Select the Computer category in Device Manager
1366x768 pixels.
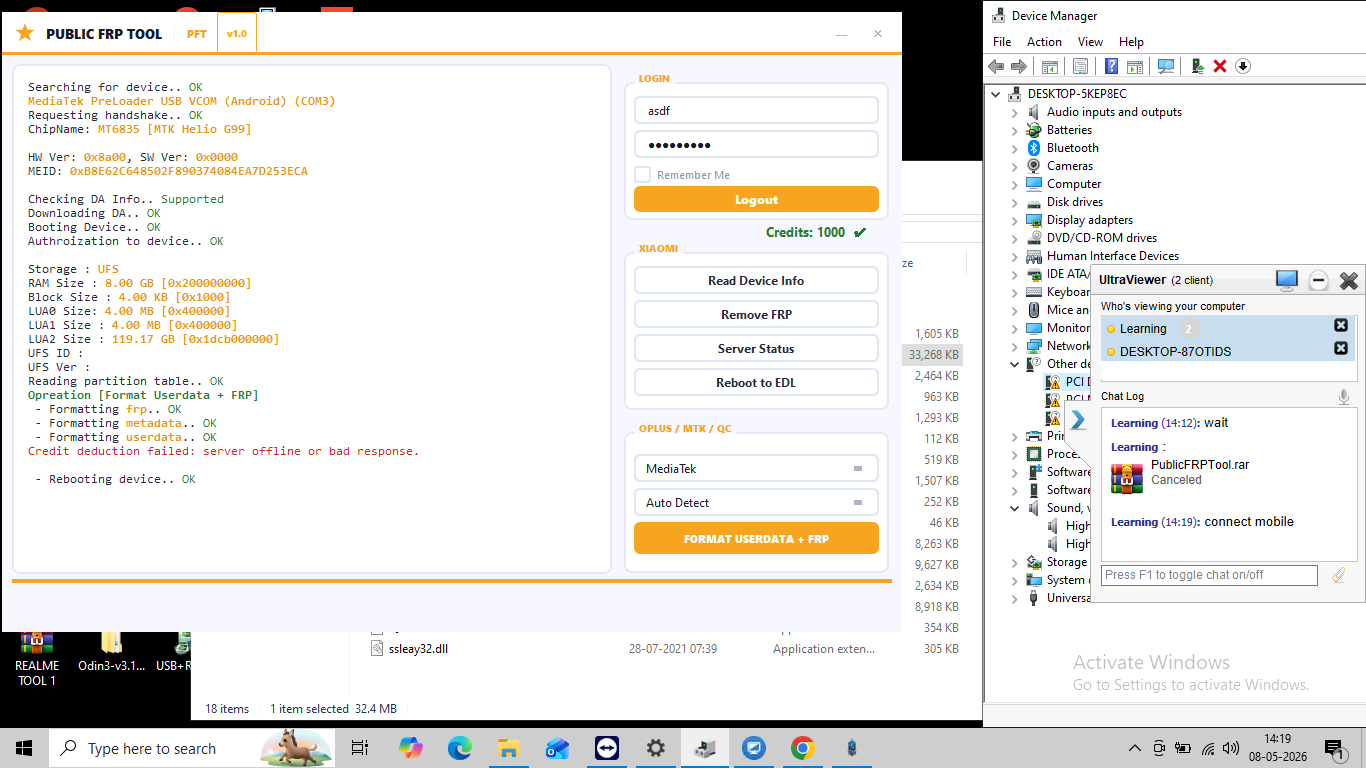(1073, 184)
